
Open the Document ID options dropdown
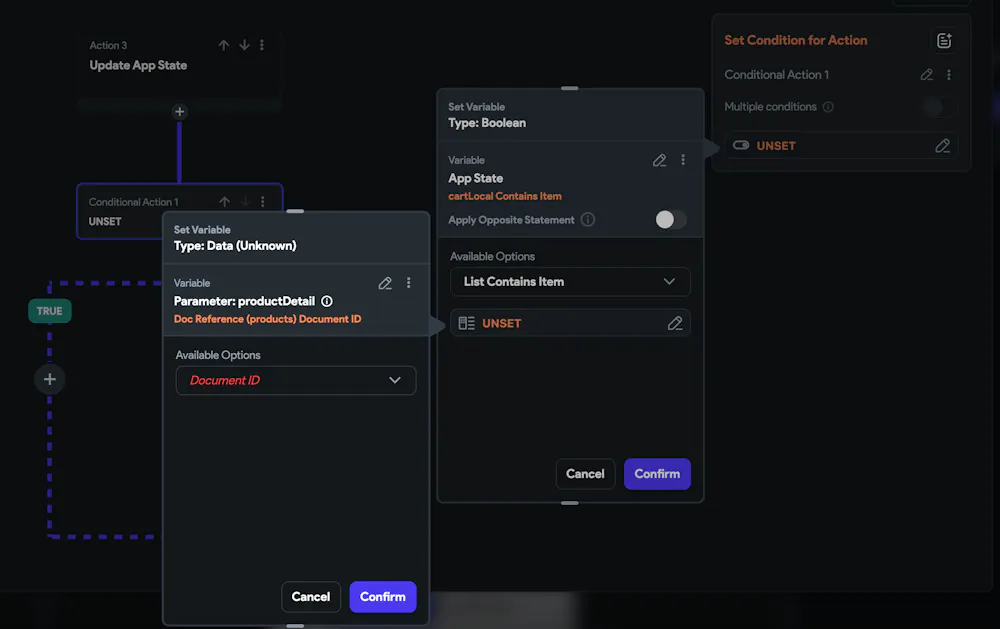(296, 380)
